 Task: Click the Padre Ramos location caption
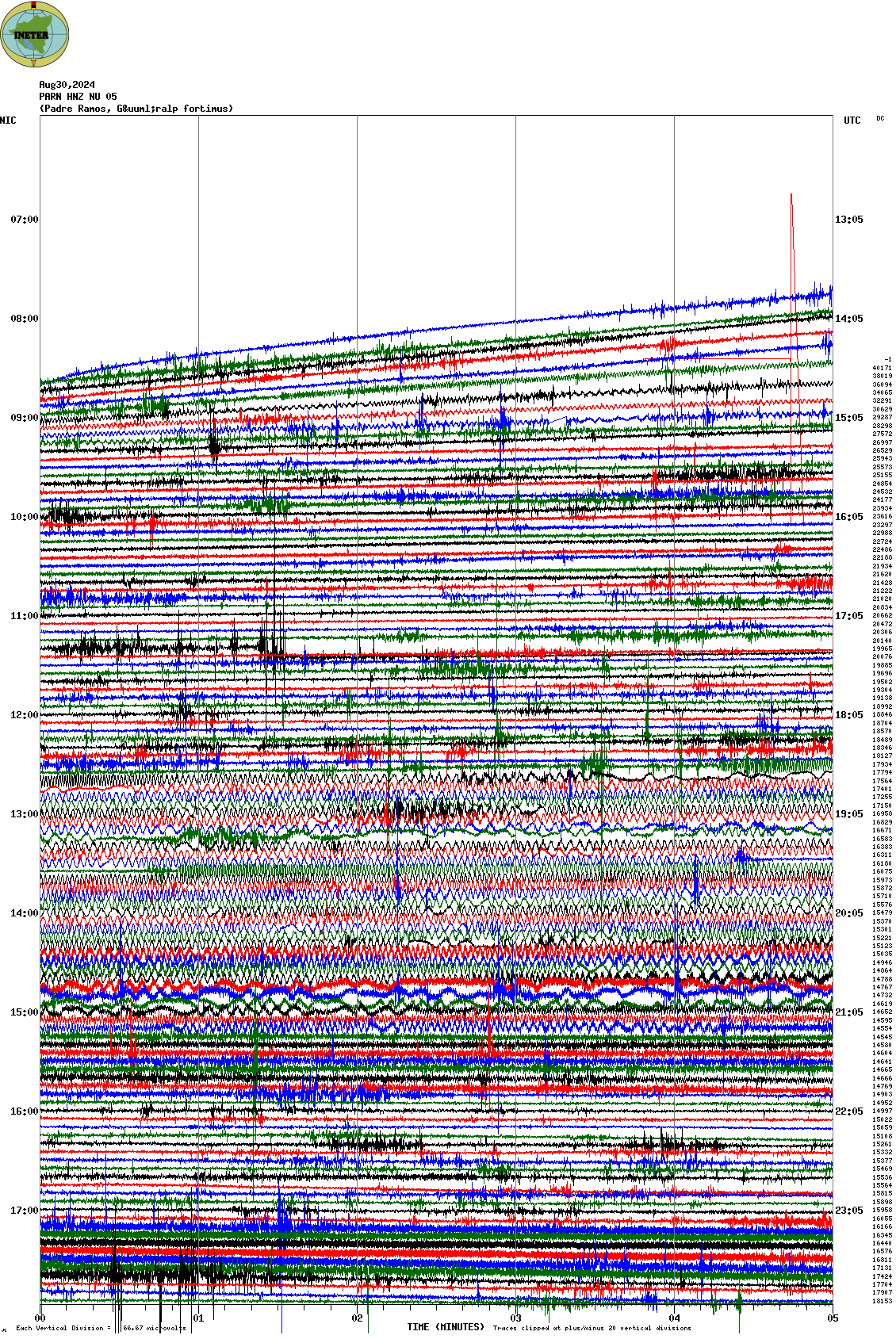[x=136, y=109]
